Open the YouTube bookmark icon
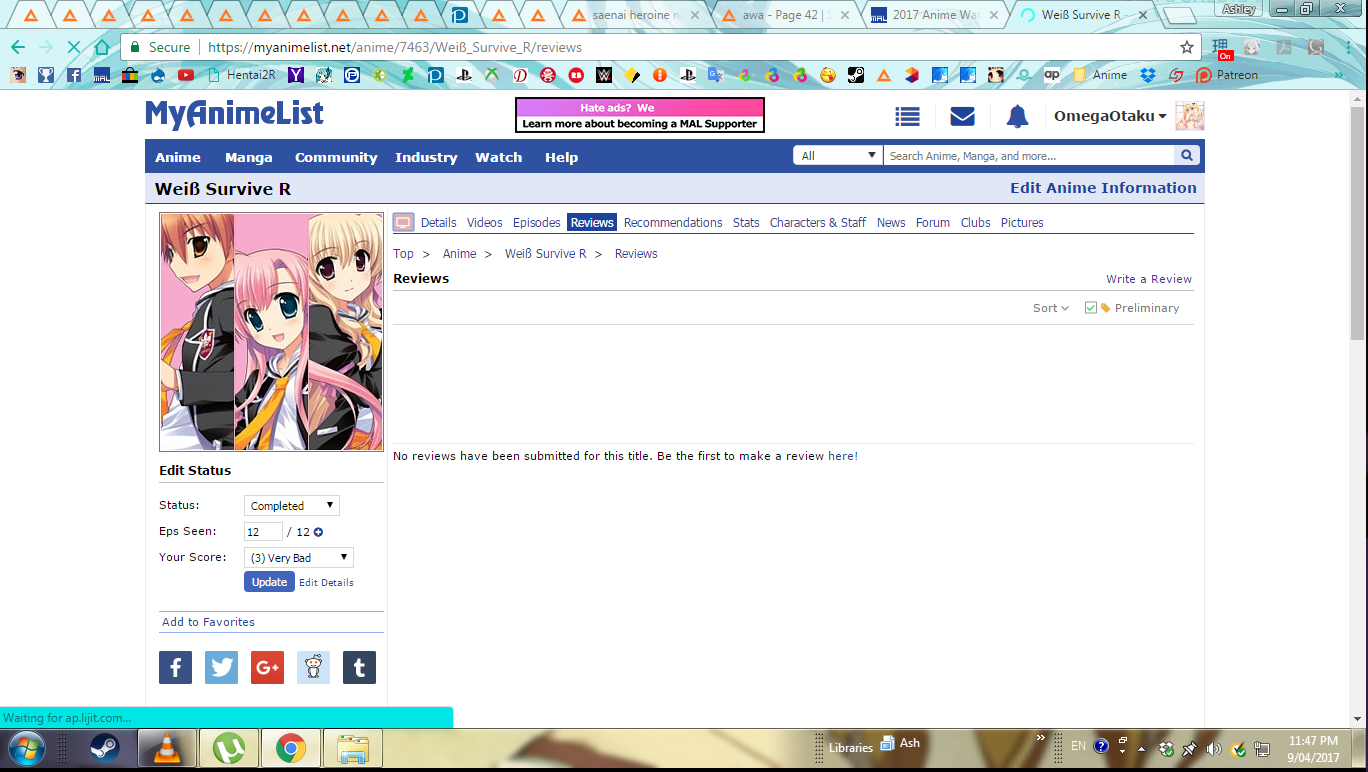The image size is (1368, 772). tap(186, 75)
